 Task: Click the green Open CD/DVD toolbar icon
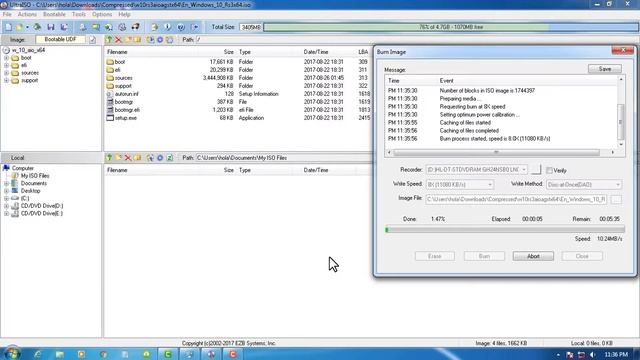coord(37,27)
